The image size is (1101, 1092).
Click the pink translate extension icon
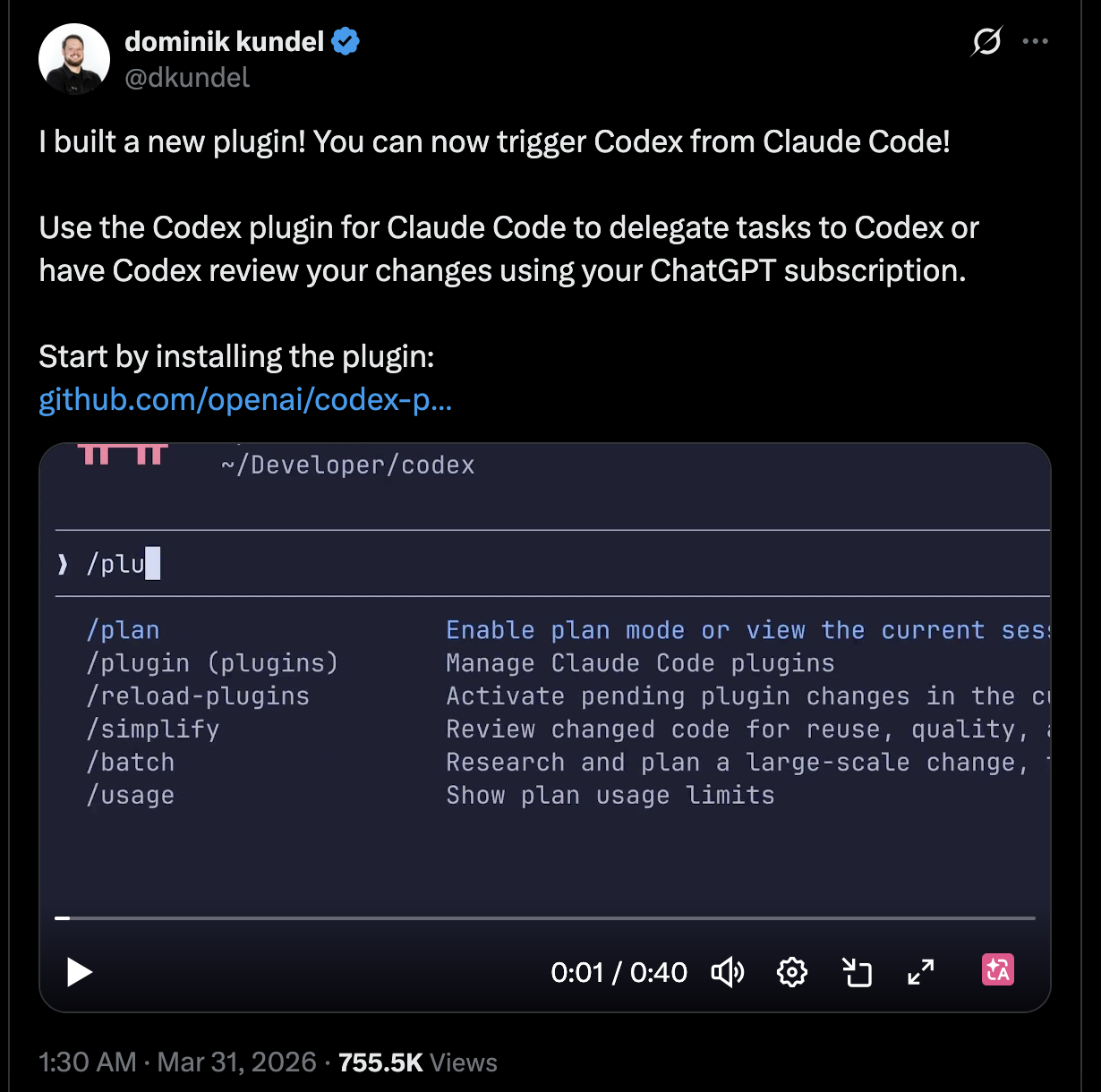[997, 970]
